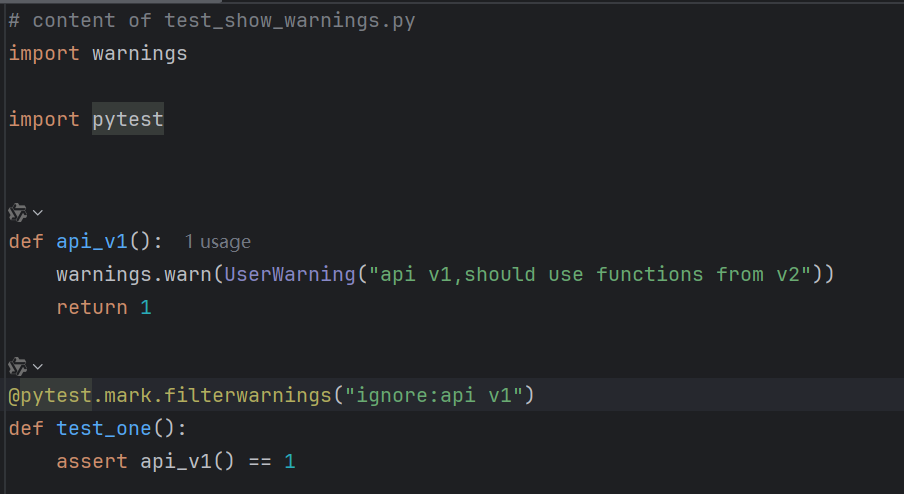
Task: Click 'warnings' in the import warnings line
Action: pos(140,54)
